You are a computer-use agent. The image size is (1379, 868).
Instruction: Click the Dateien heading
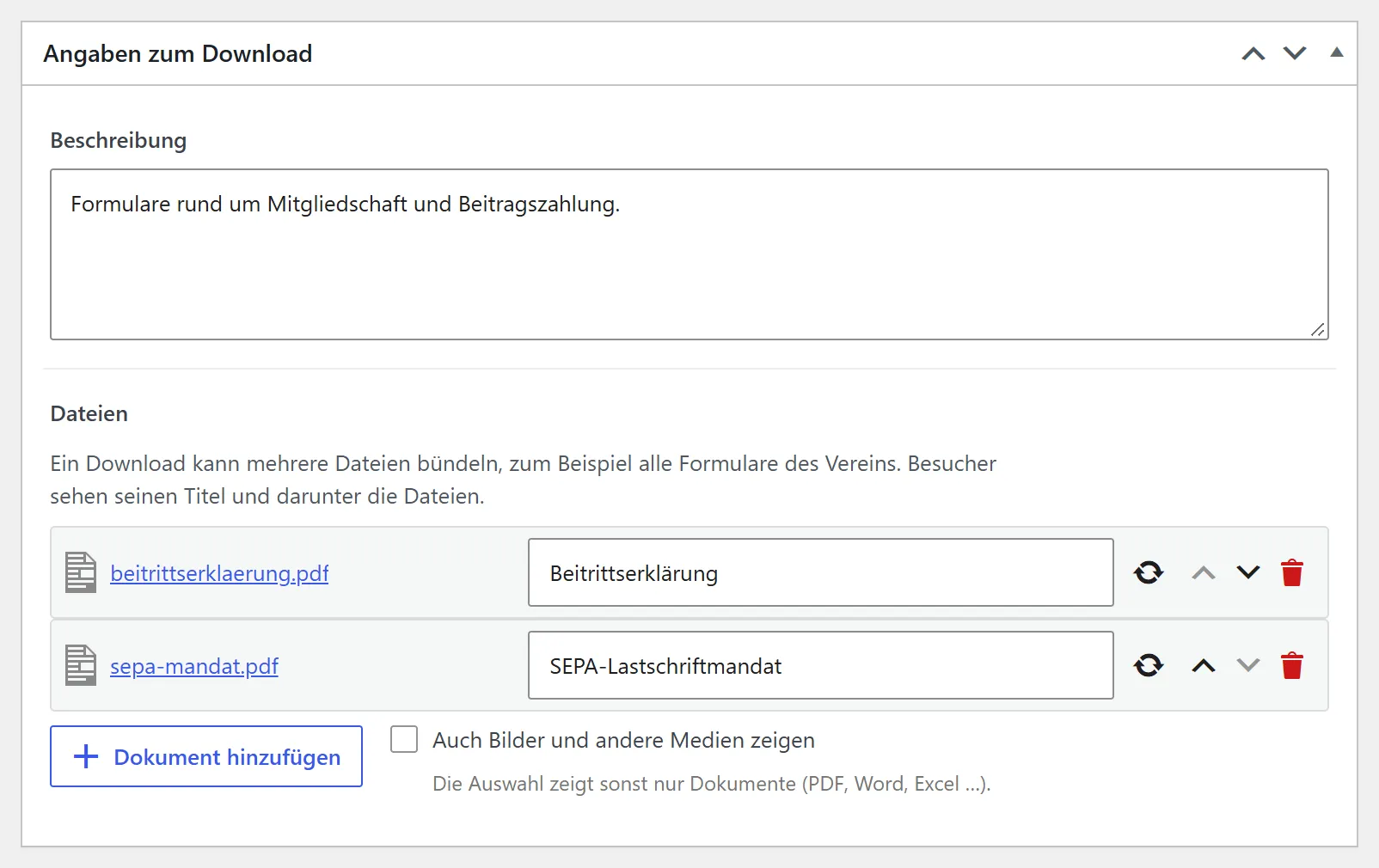click(x=89, y=413)
